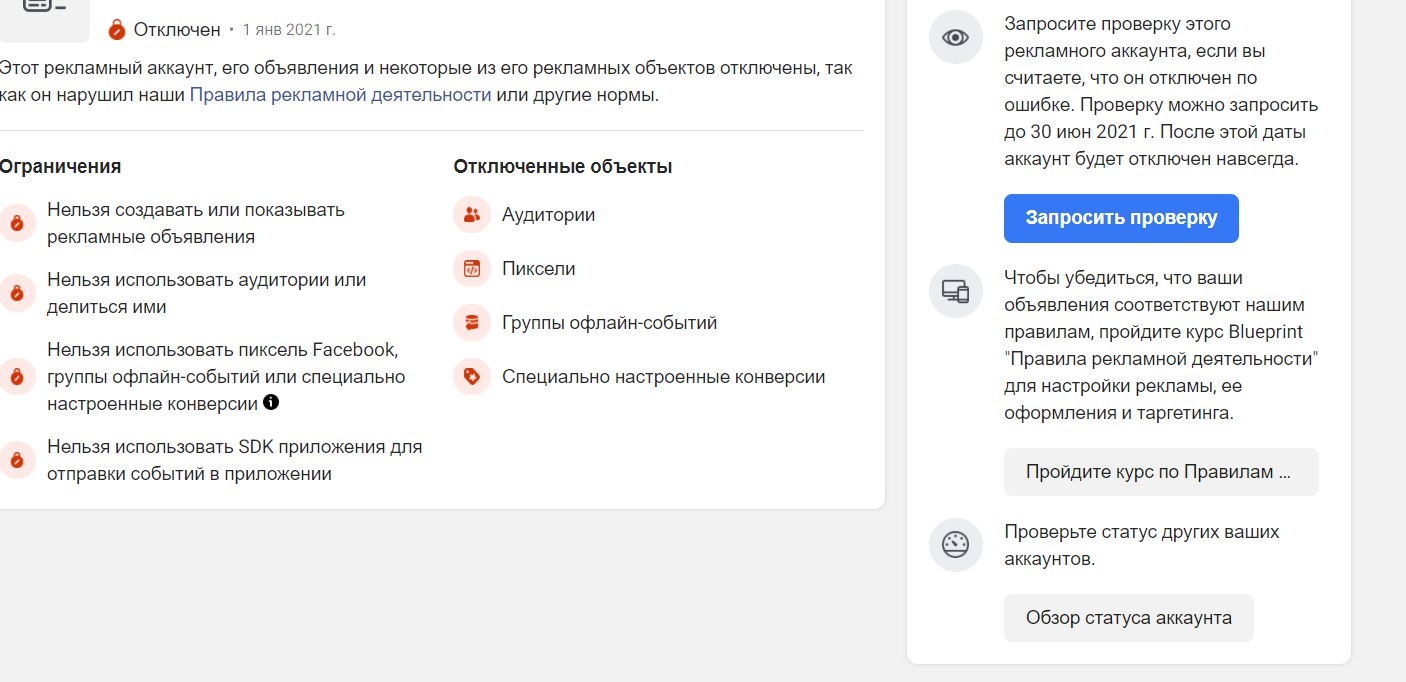Click the lock icon beside "Отключен" status
The width and height of the screenshot is (1406, 682).
(117, 29)
